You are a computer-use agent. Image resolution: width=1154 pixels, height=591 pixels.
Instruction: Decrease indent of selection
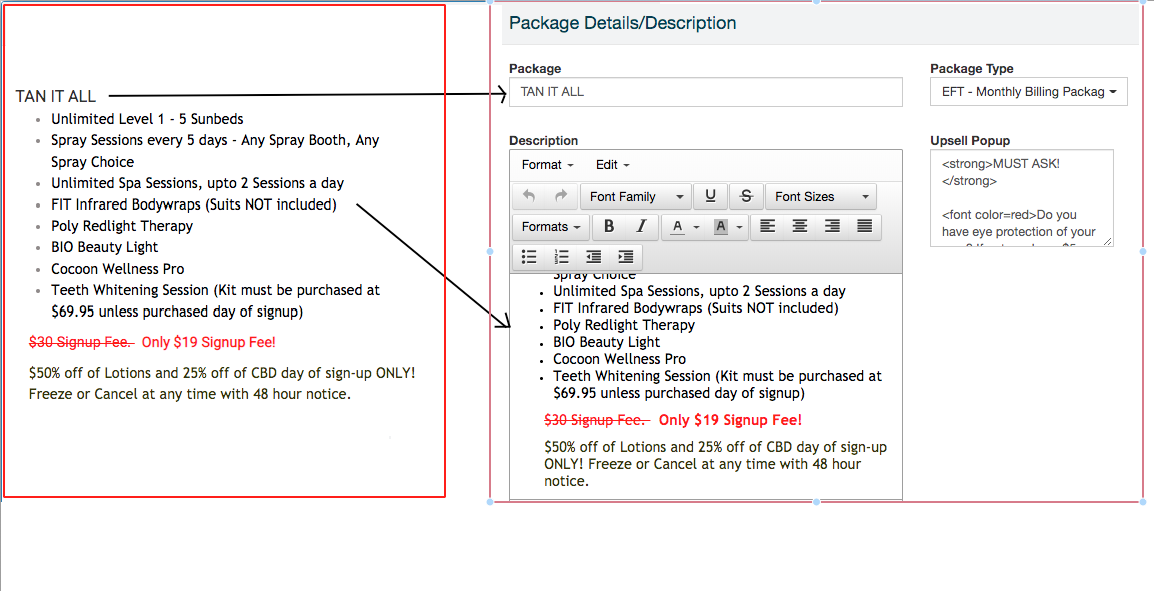[x=594, y=257]
